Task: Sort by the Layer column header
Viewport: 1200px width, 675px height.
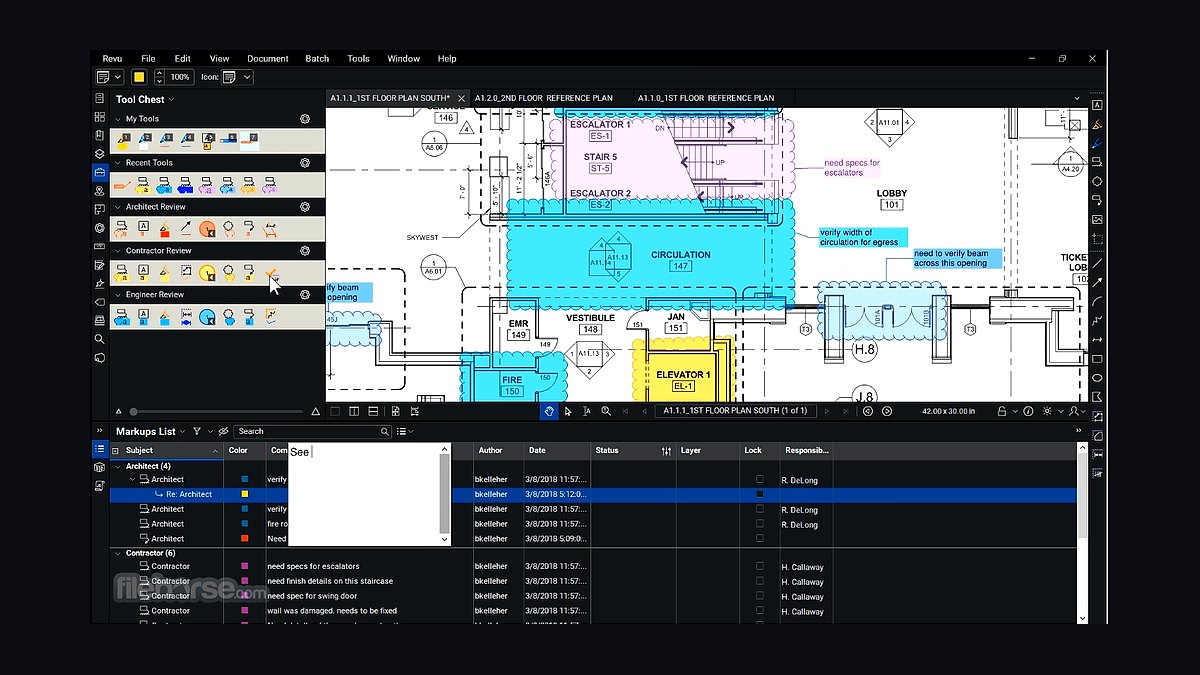Action: (691, 451)
